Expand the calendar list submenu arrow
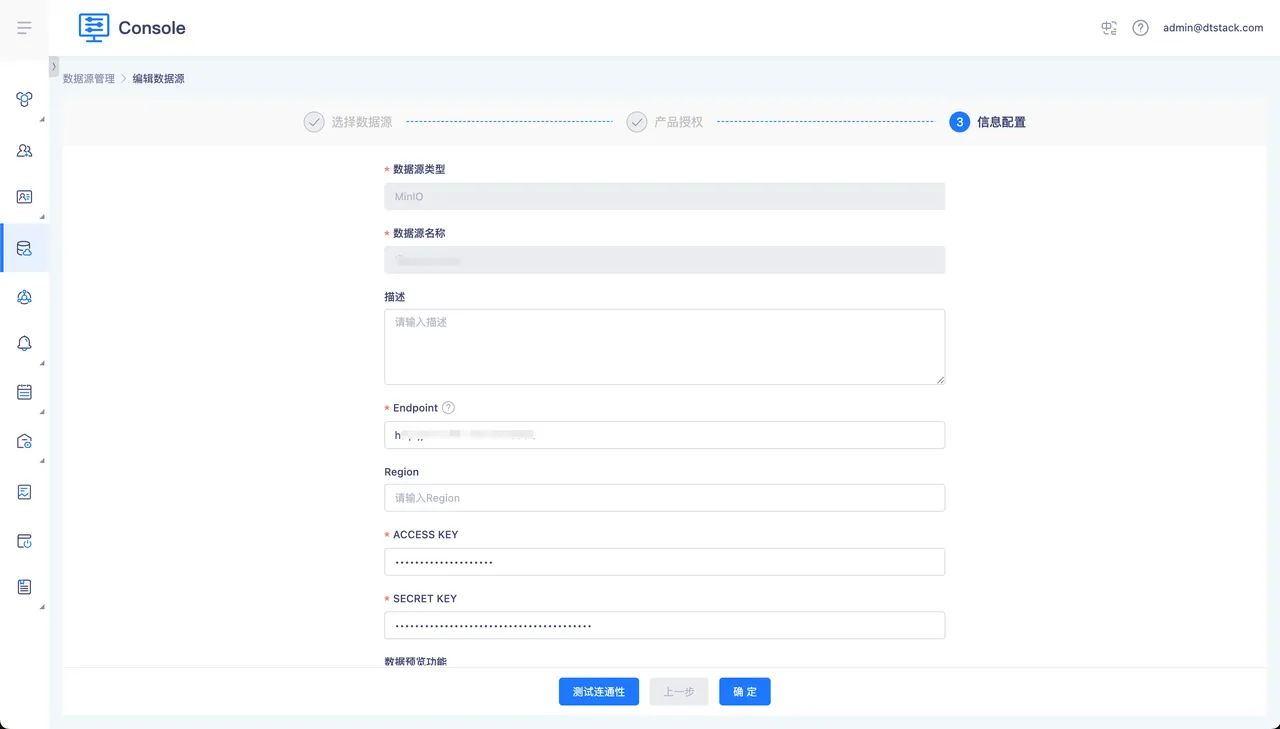Viewport: 1280px width, 729px height. tap(42, 412)
